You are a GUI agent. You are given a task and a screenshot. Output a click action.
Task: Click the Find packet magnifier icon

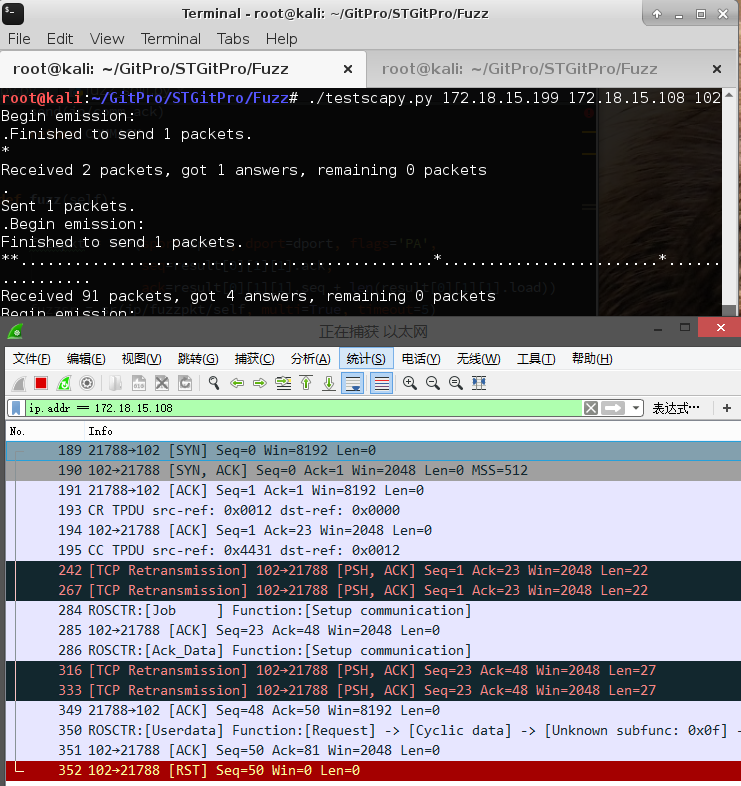coord(213,383)
